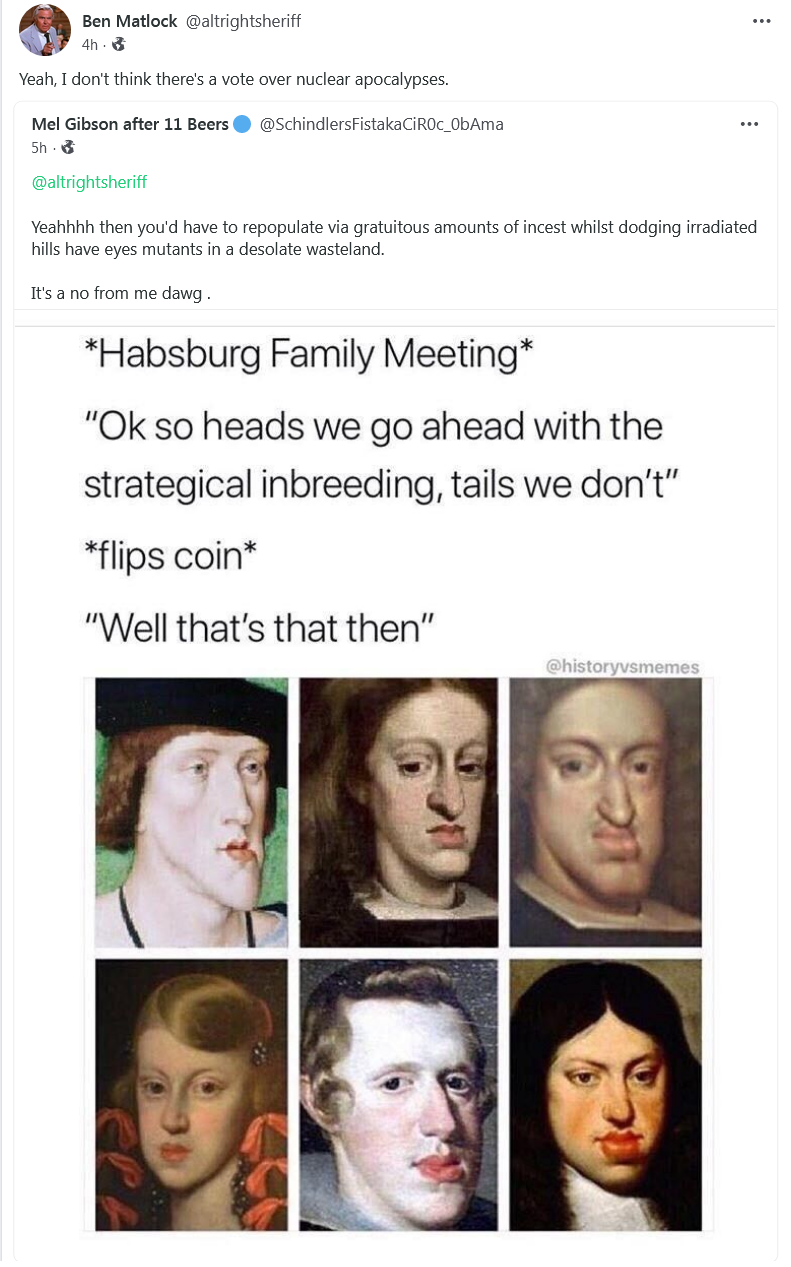Click the top-right portrait in the meme
The image size is (791, 1267).
(605, 812)
